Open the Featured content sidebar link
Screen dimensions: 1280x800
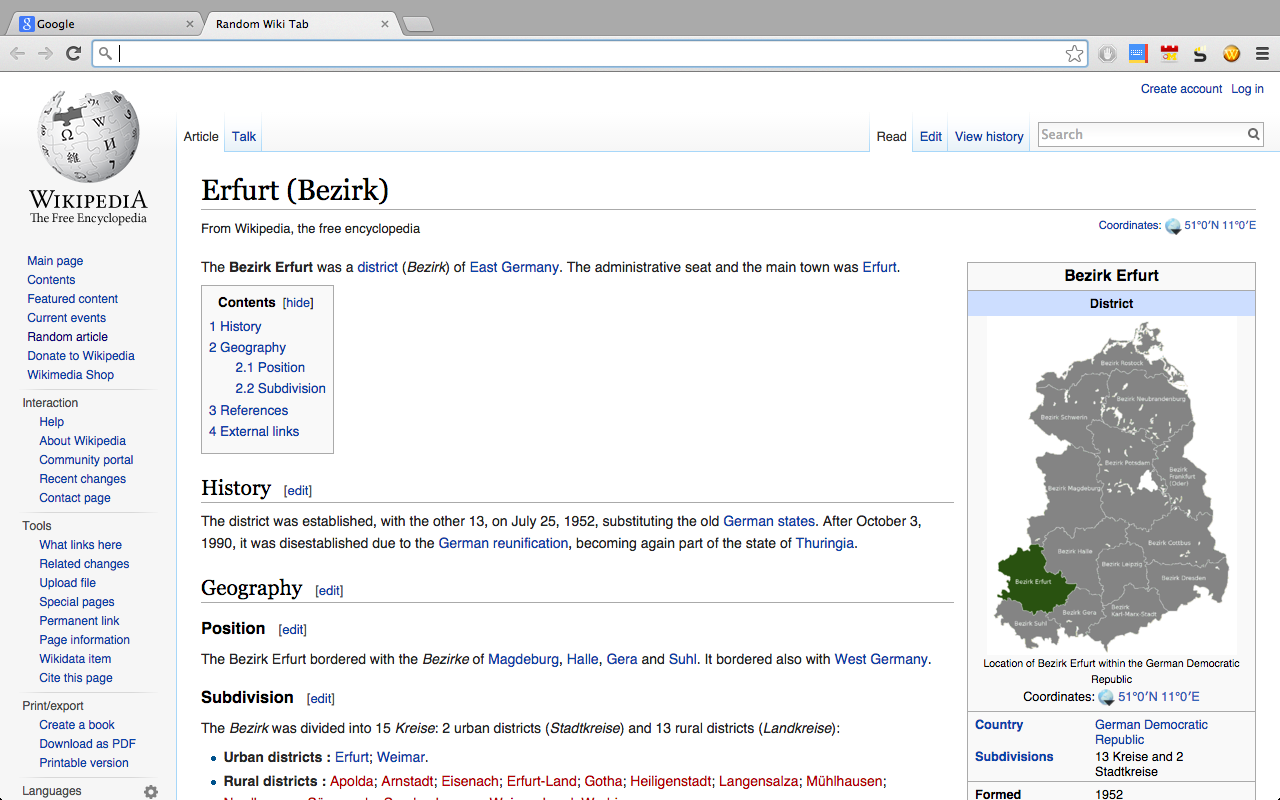point(73,299)
